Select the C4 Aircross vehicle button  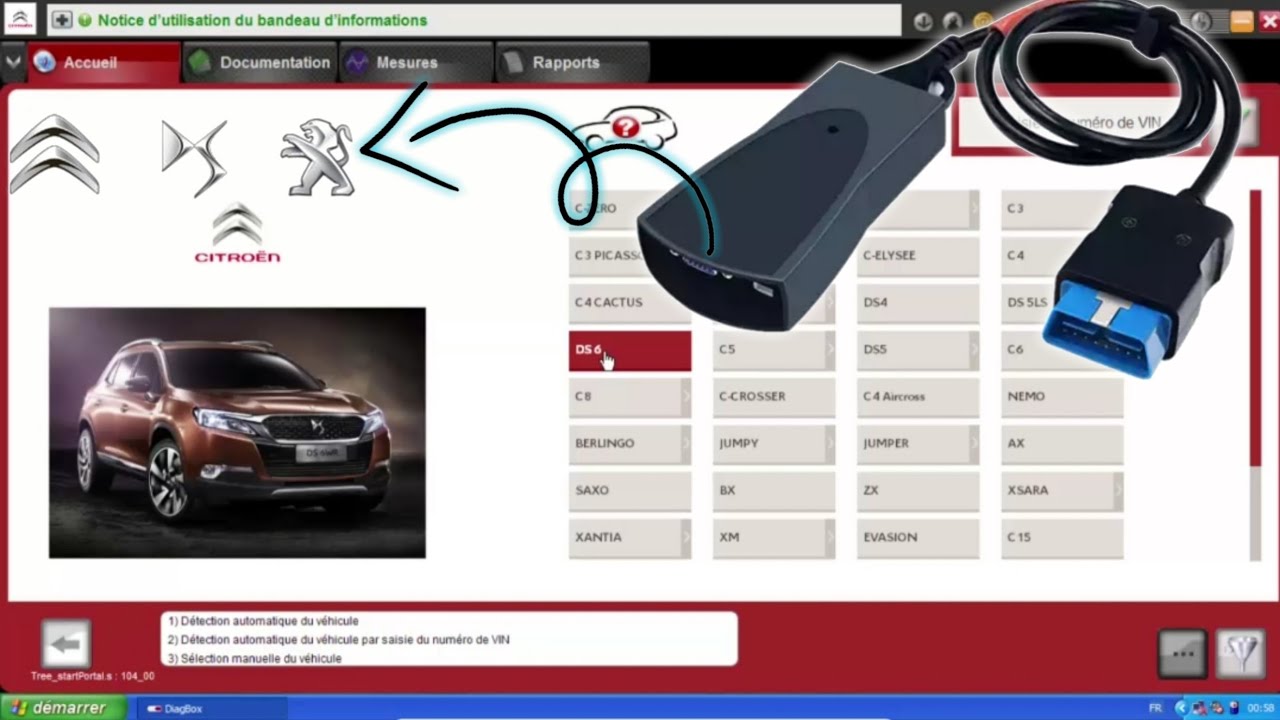918,397
